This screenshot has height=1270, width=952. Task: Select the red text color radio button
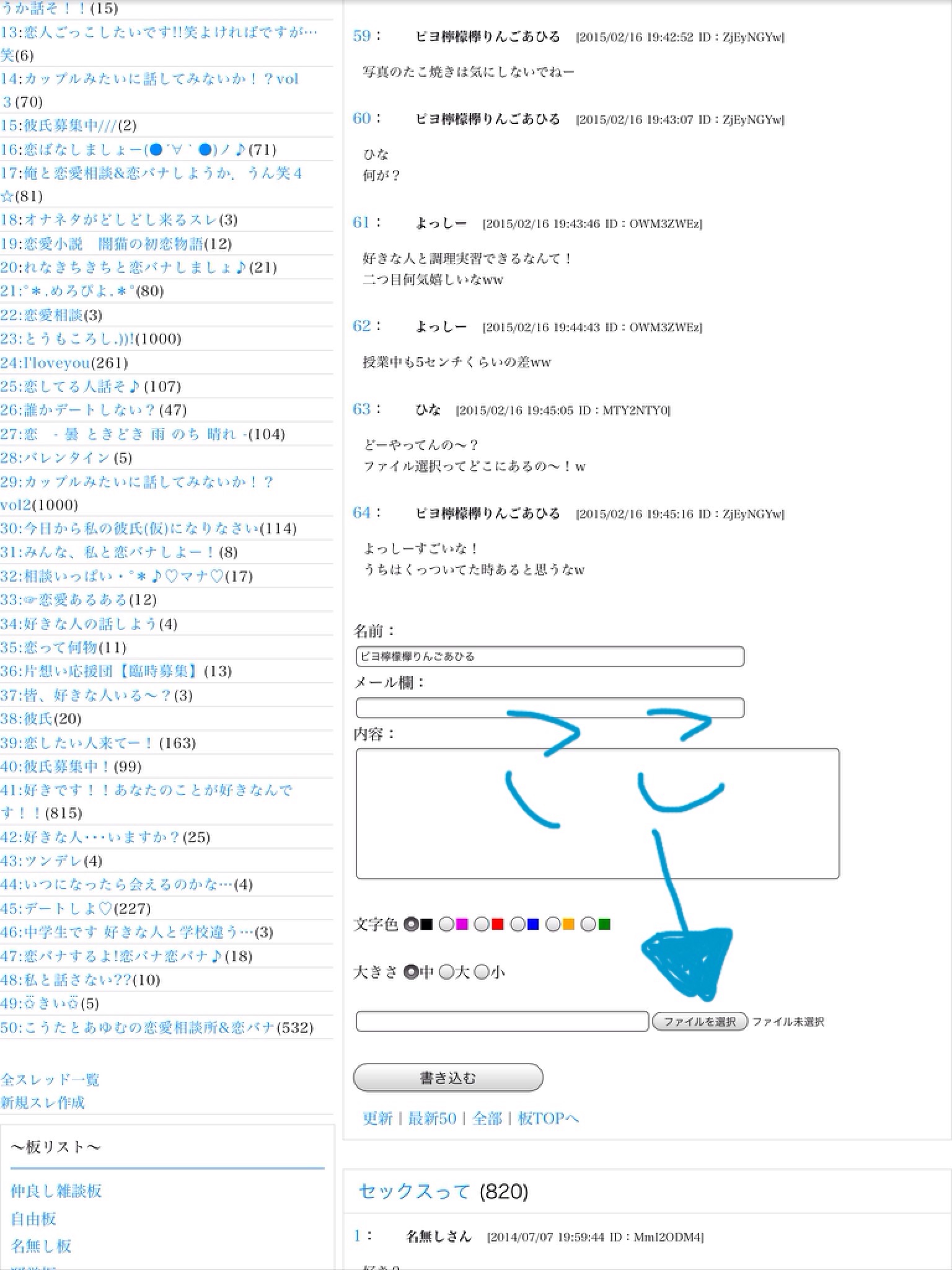482,925
